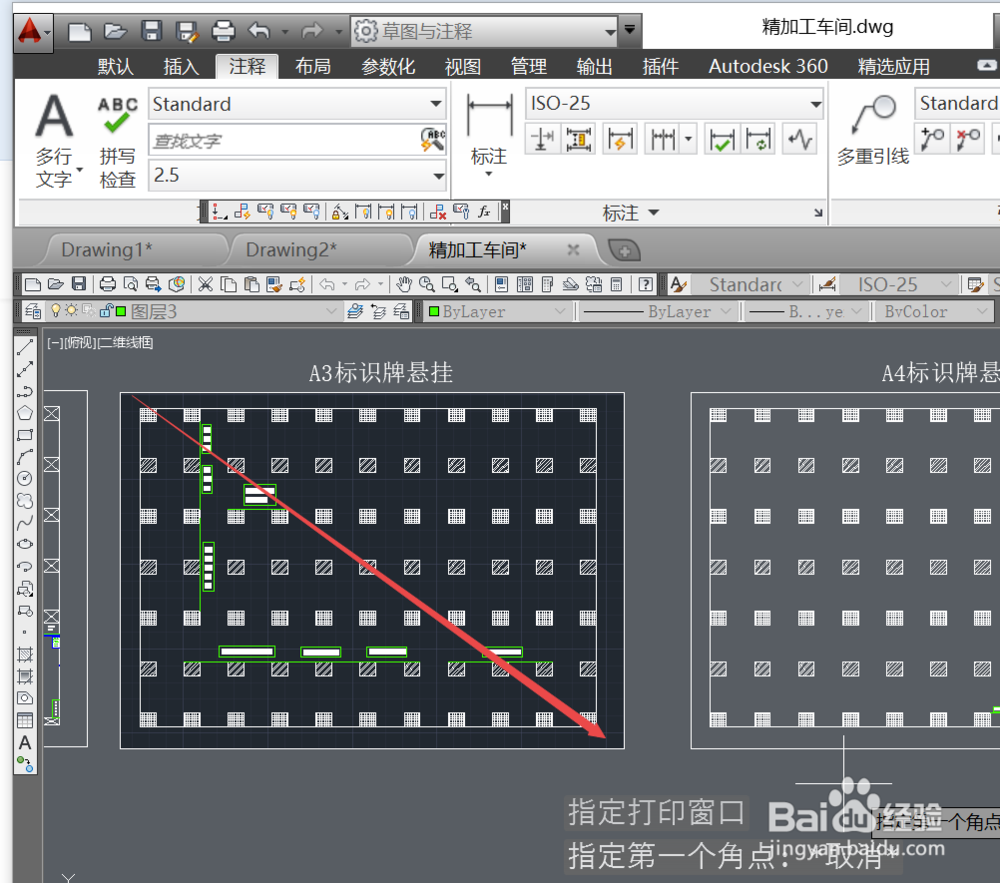
Task: Select the Revision Cloud tool
Action: [25, 500]
